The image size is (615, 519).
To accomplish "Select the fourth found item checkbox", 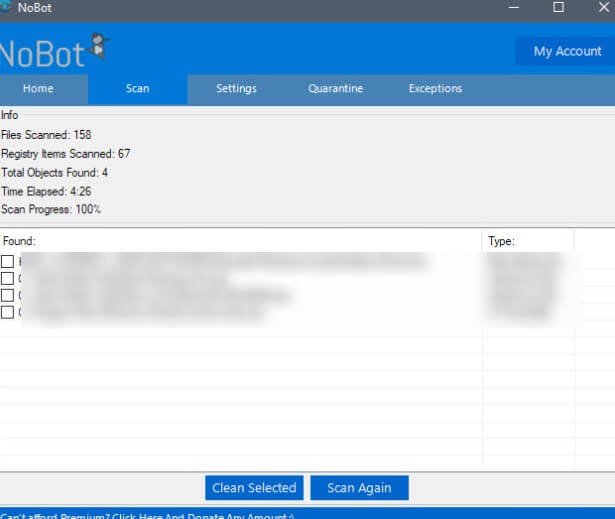I will point(7,312).
